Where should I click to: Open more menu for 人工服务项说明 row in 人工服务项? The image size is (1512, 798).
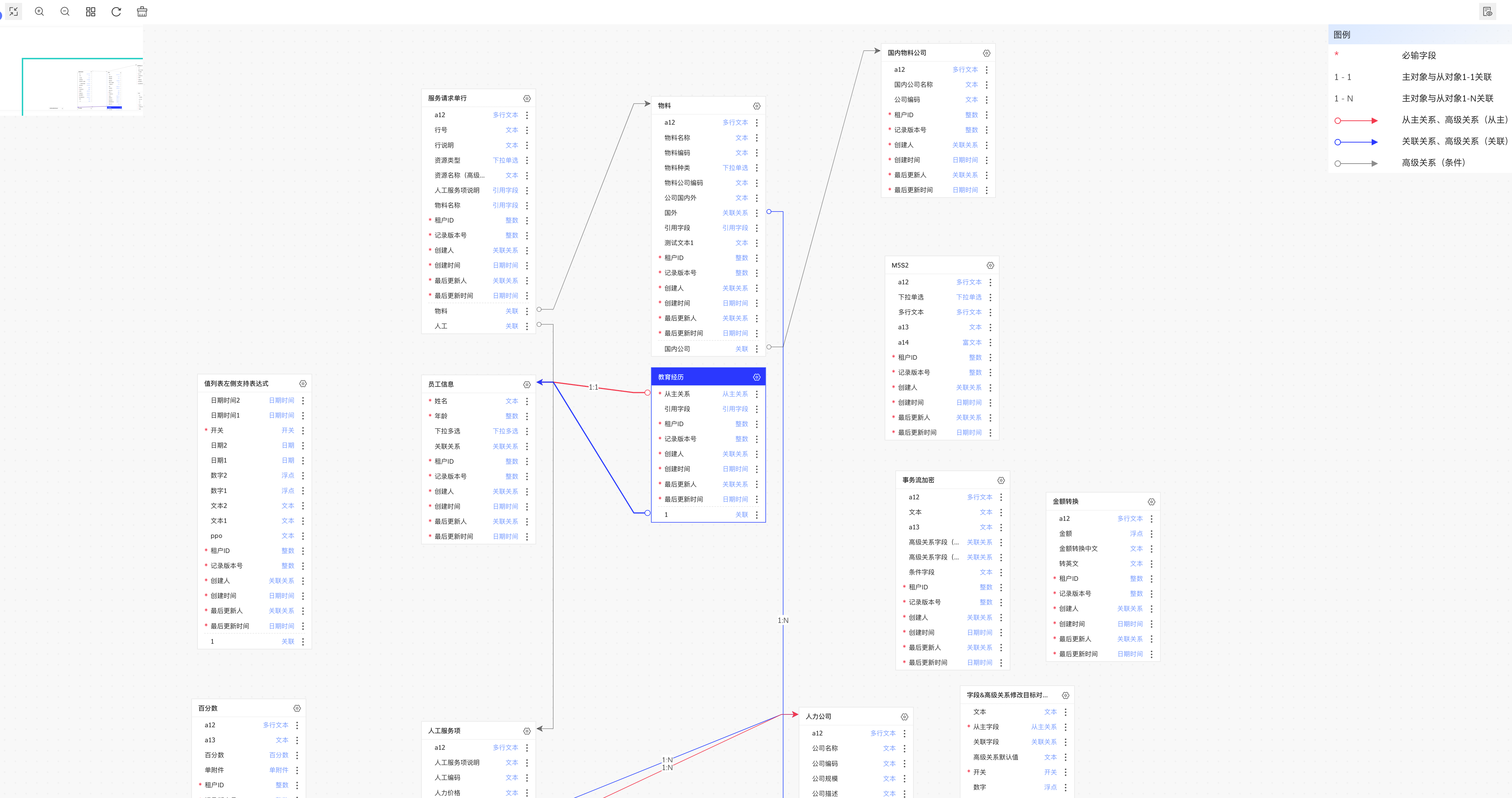click(526, 763)
